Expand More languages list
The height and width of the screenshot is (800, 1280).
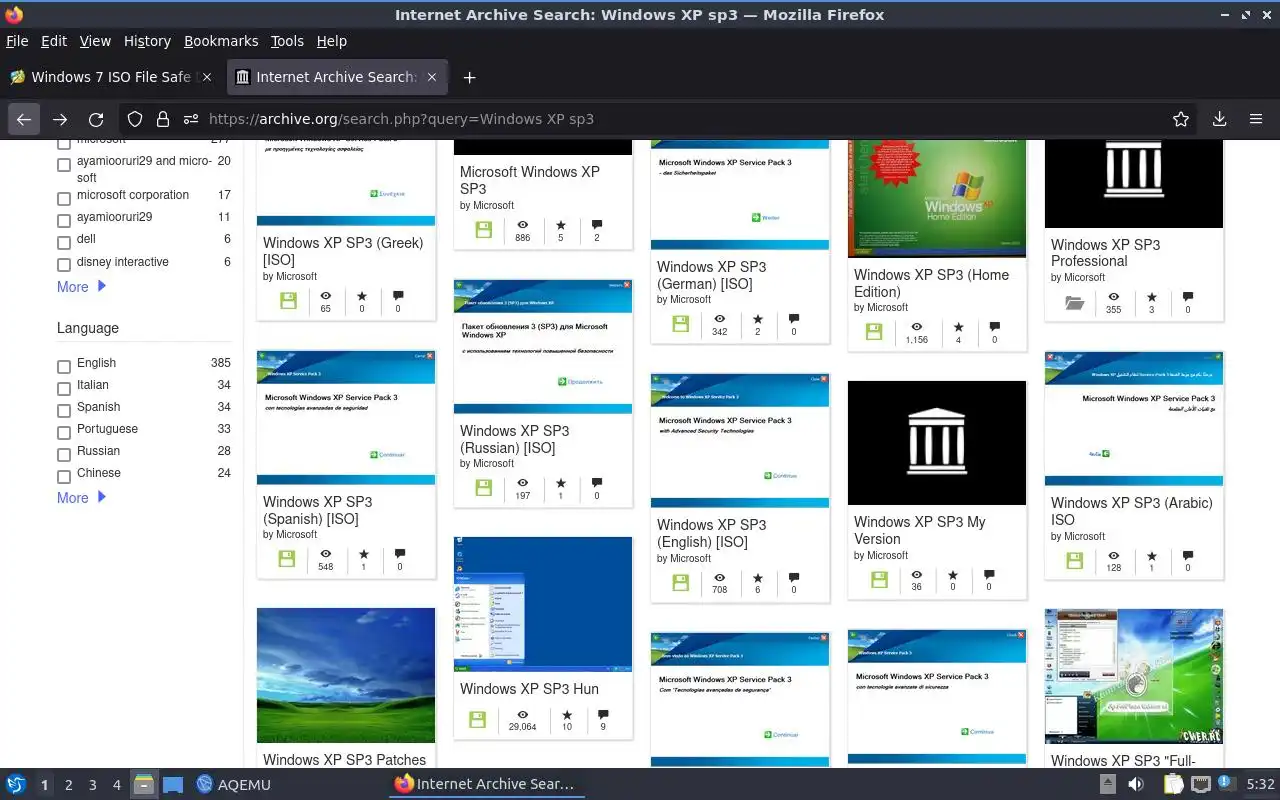pyautogui.click(x=81, y=498)
